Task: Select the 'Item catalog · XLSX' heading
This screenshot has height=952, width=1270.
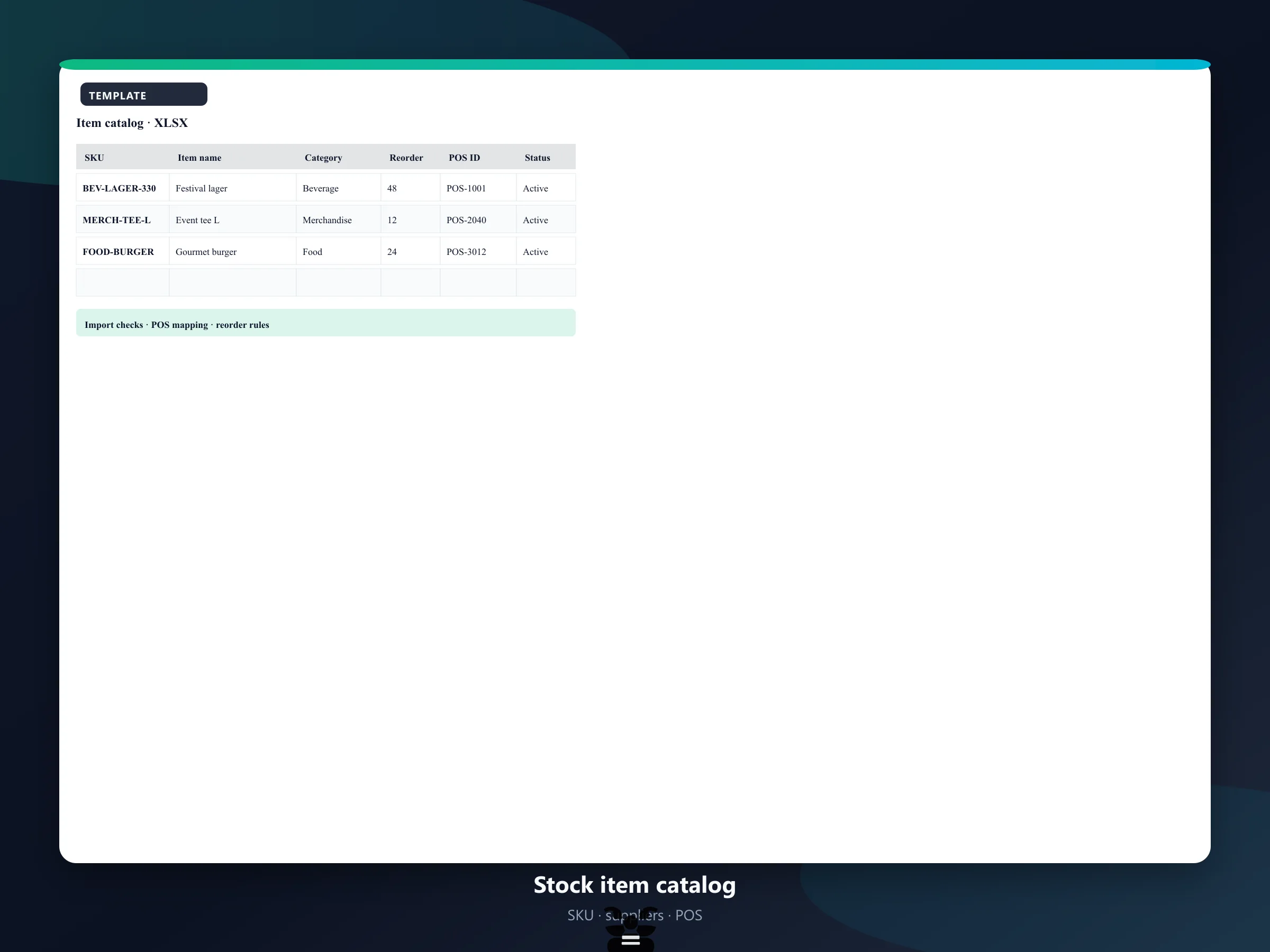Action: 132,123
